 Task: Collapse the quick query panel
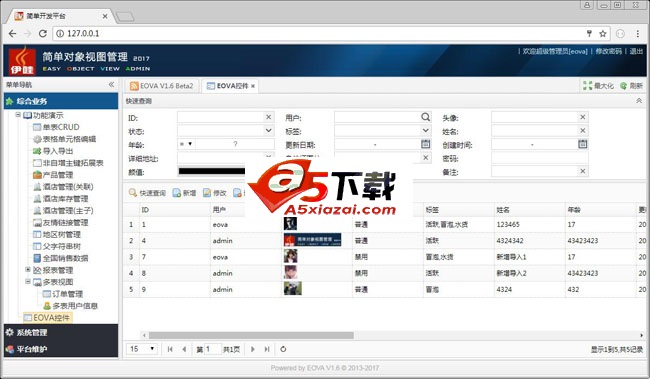(639, 101)
